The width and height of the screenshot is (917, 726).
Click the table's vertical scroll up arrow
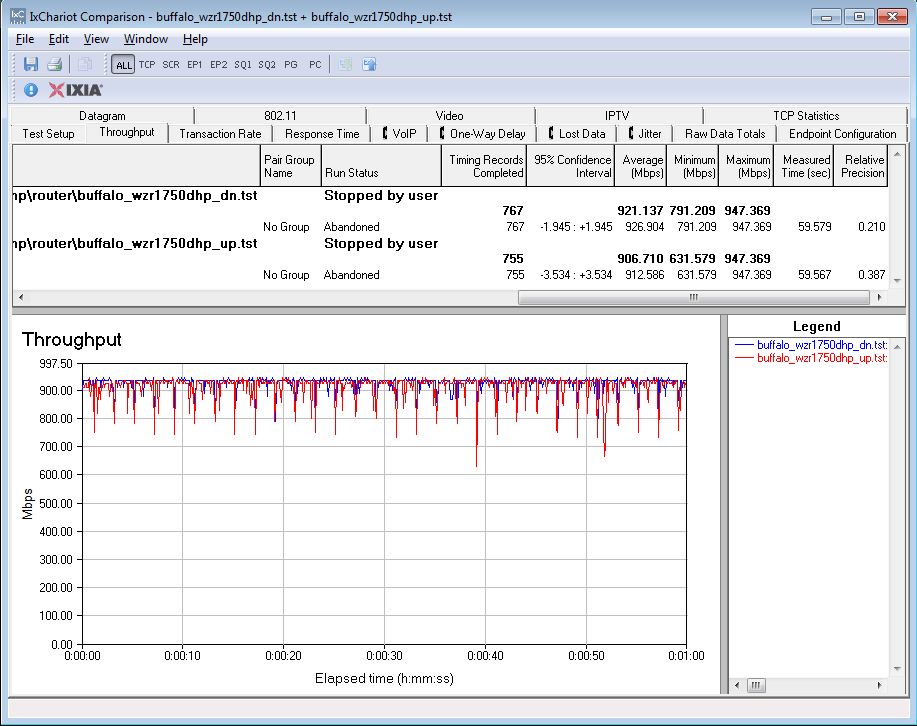point(897,153)
